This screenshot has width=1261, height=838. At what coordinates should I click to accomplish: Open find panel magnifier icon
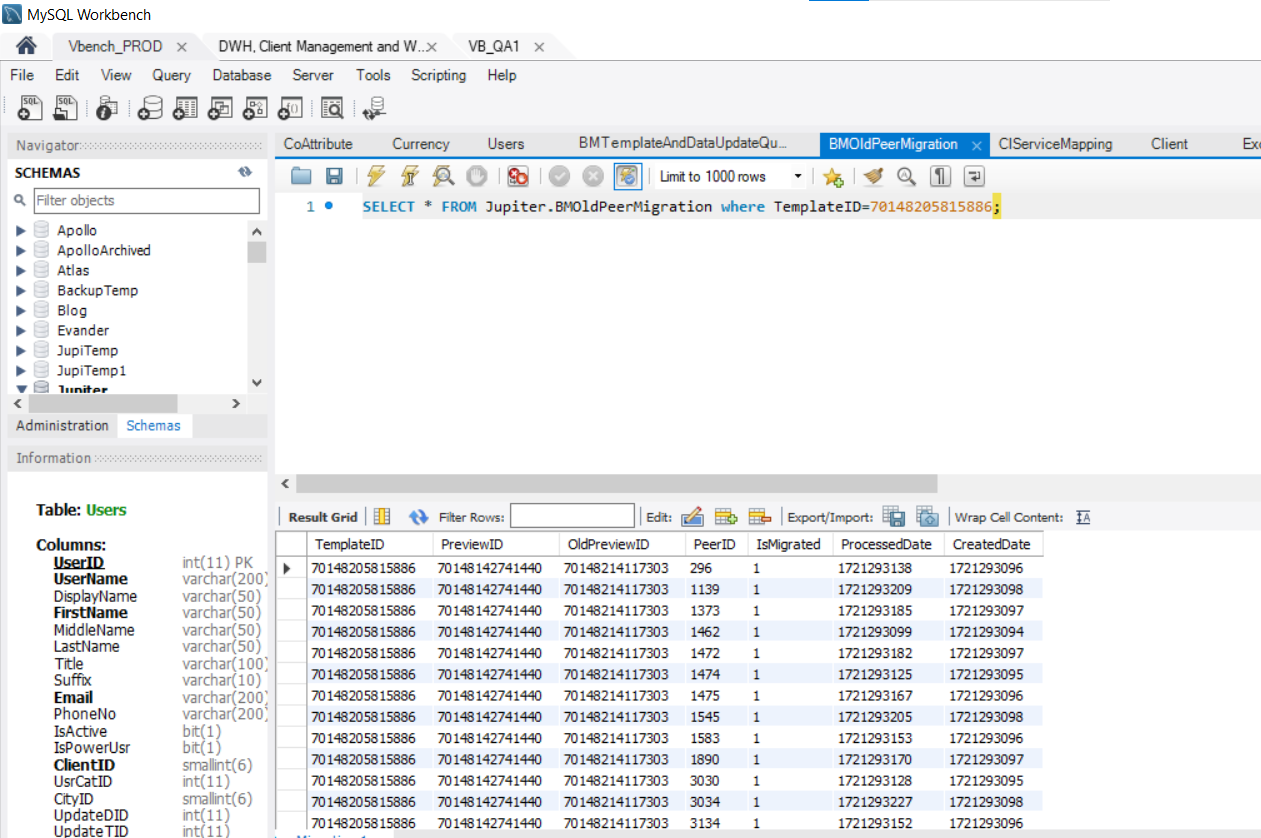(x=906, y=177)
